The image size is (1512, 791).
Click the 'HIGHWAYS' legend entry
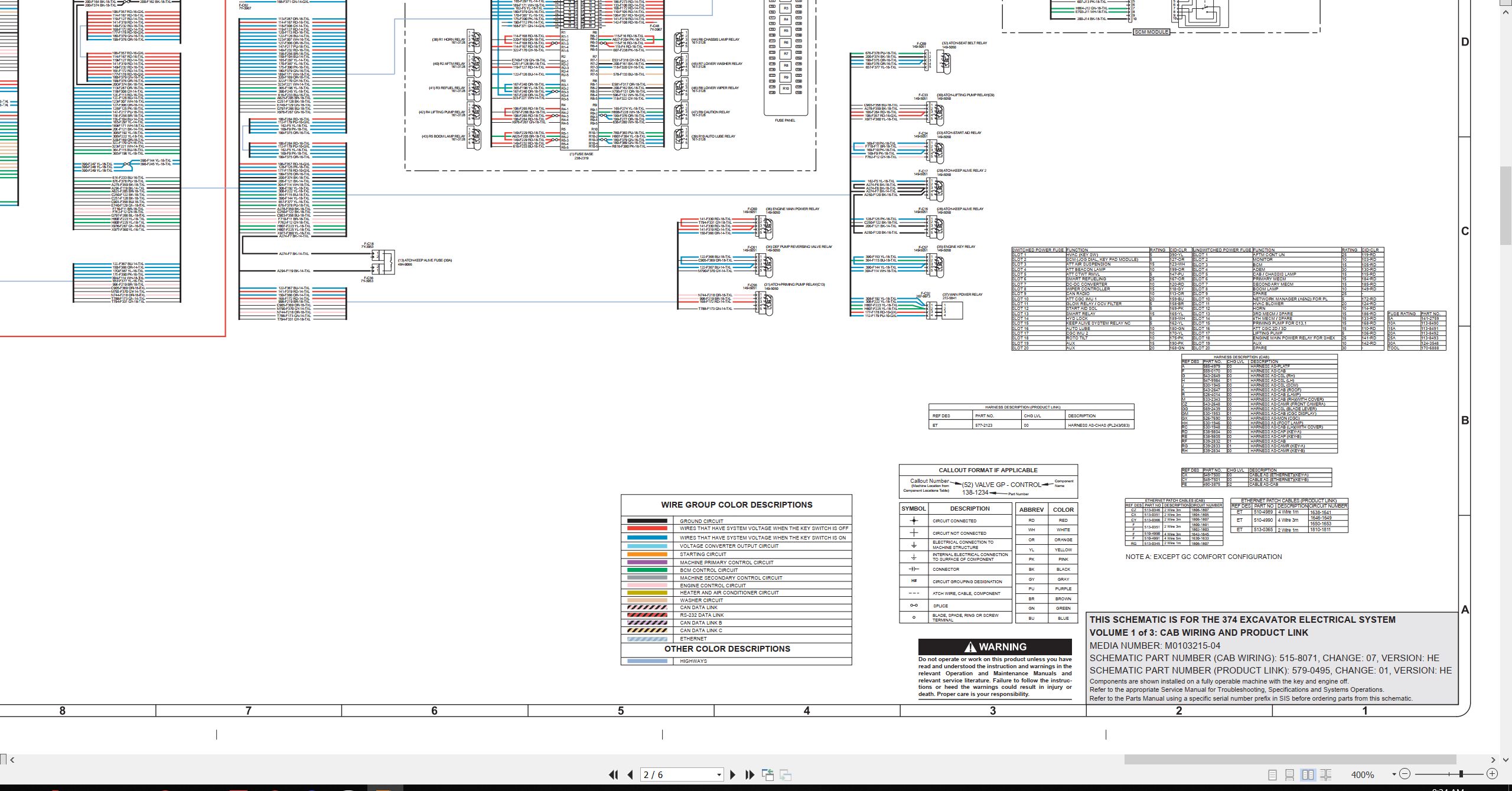pyautogui.click(x=693, y=661)
